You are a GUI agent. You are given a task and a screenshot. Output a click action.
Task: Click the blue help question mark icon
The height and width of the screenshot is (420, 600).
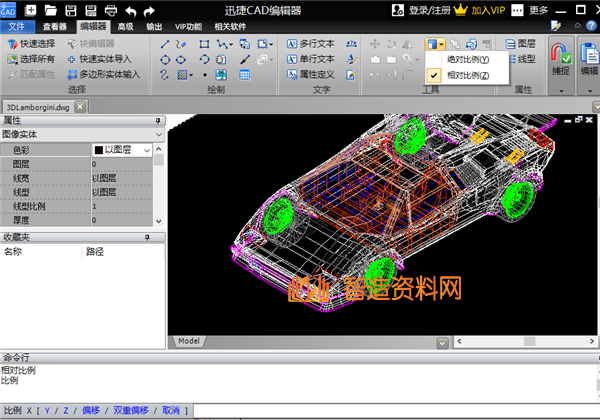tap(590, 27)
